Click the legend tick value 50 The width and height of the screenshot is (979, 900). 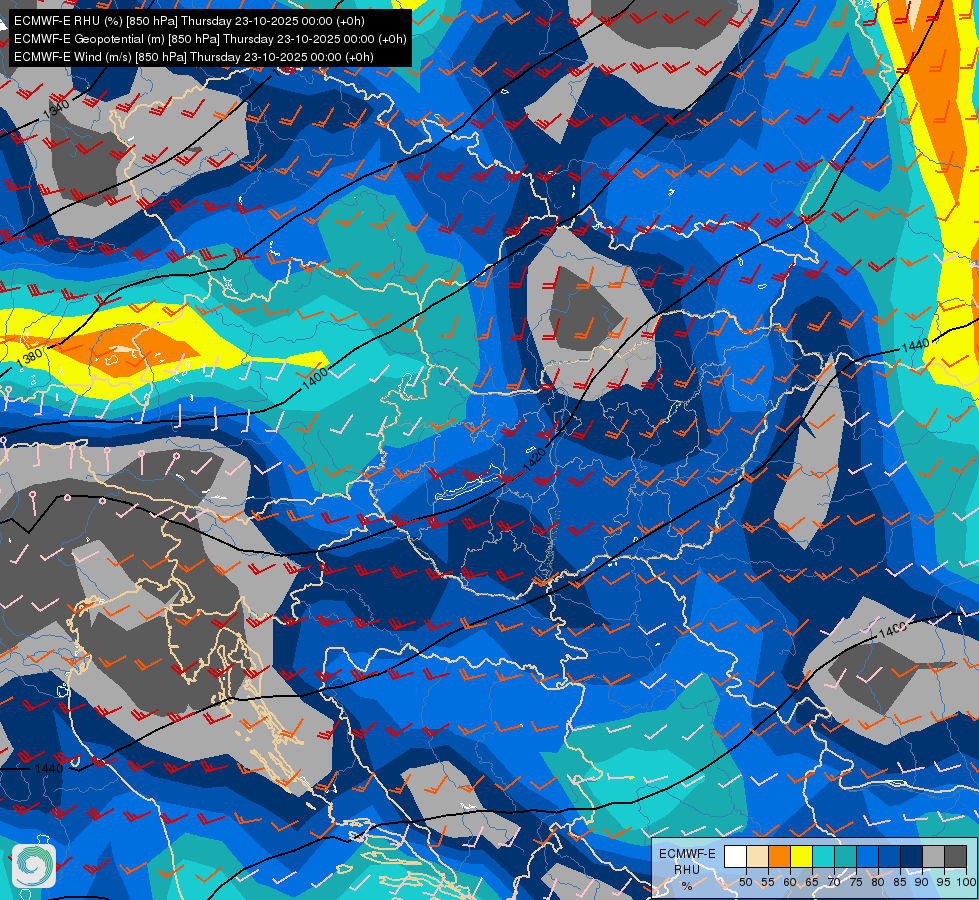(745, 882)
